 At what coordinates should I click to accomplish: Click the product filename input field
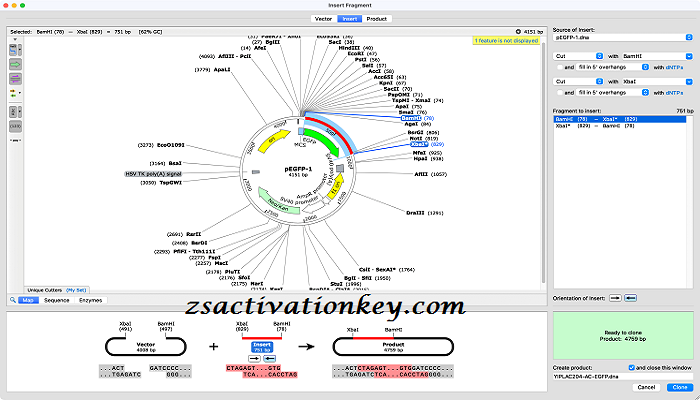pyautogui.click(x=622, y=376)
